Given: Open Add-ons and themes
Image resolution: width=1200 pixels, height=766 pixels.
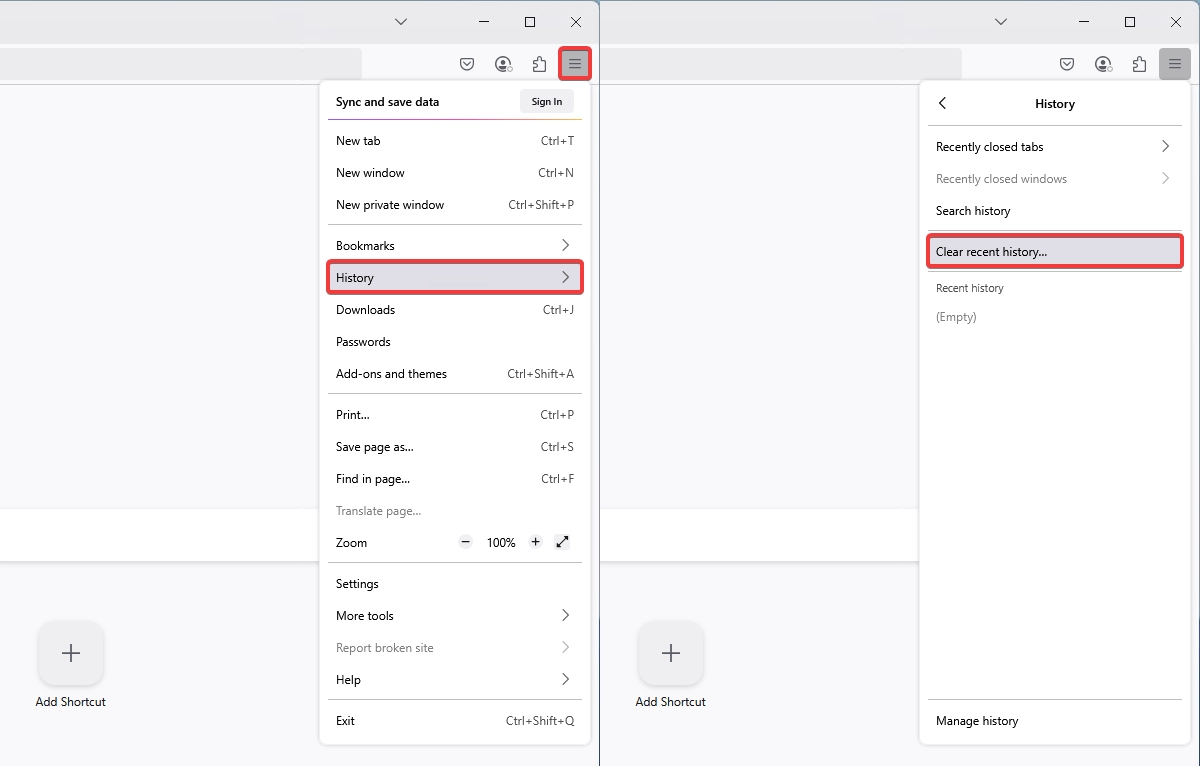Looking at the screenshot, I should click(x=455, y=373).
